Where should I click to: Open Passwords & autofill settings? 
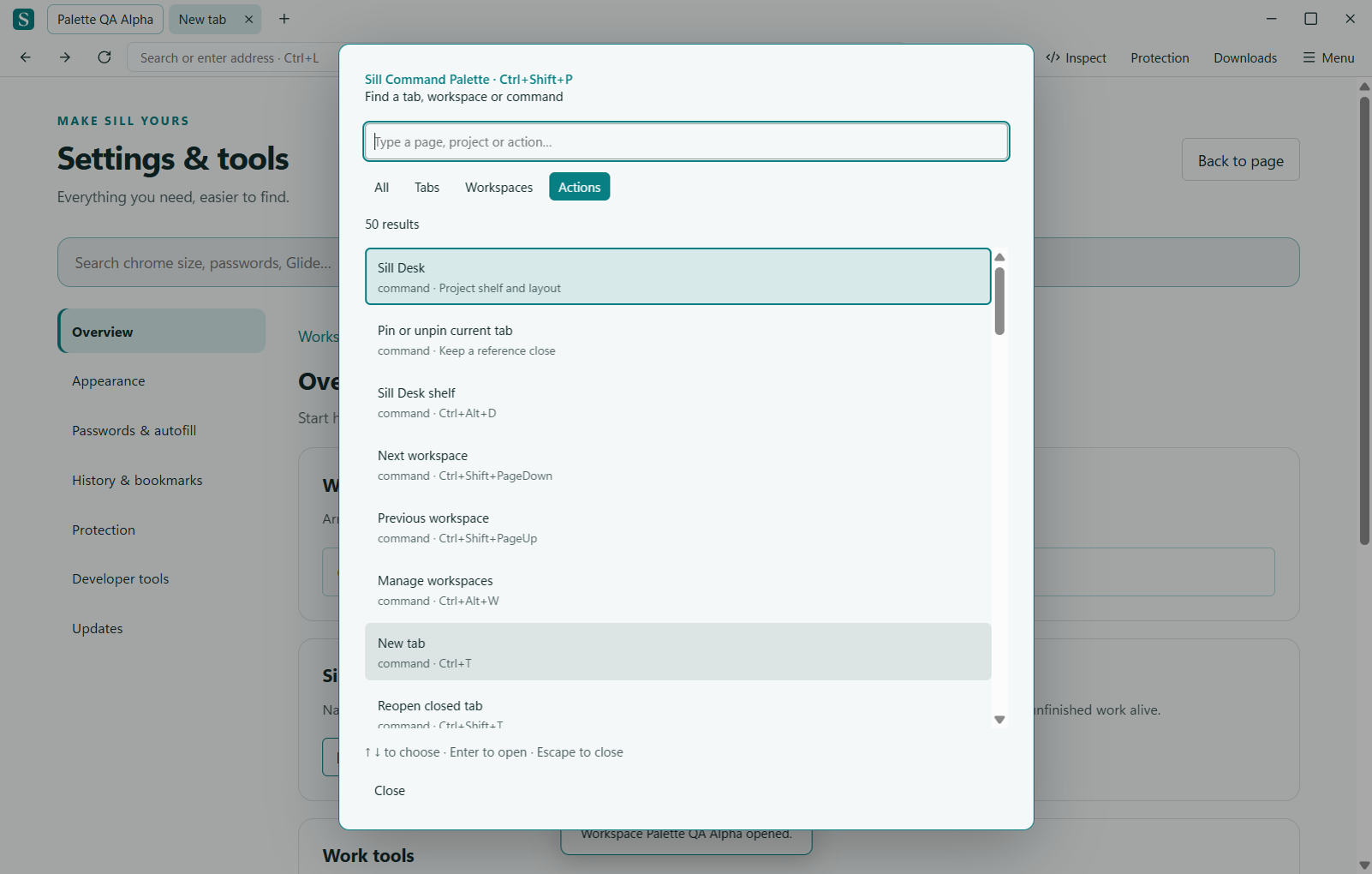click(x=162, y=430)
